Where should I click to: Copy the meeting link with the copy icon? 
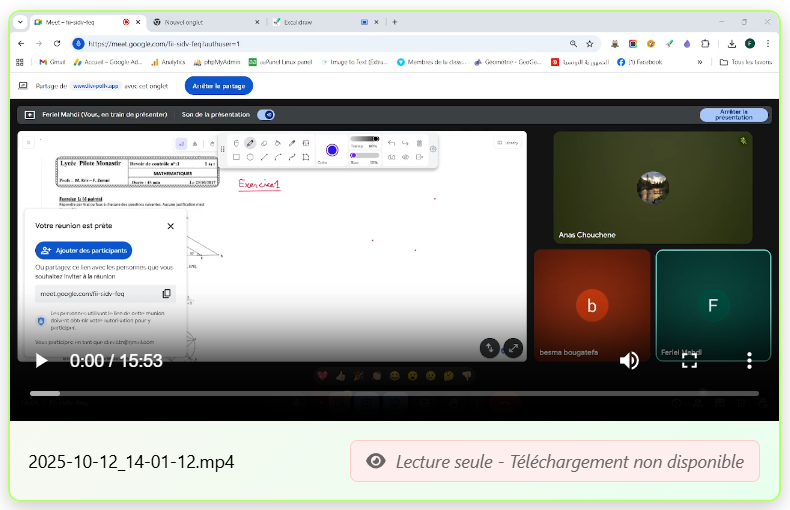166,294
